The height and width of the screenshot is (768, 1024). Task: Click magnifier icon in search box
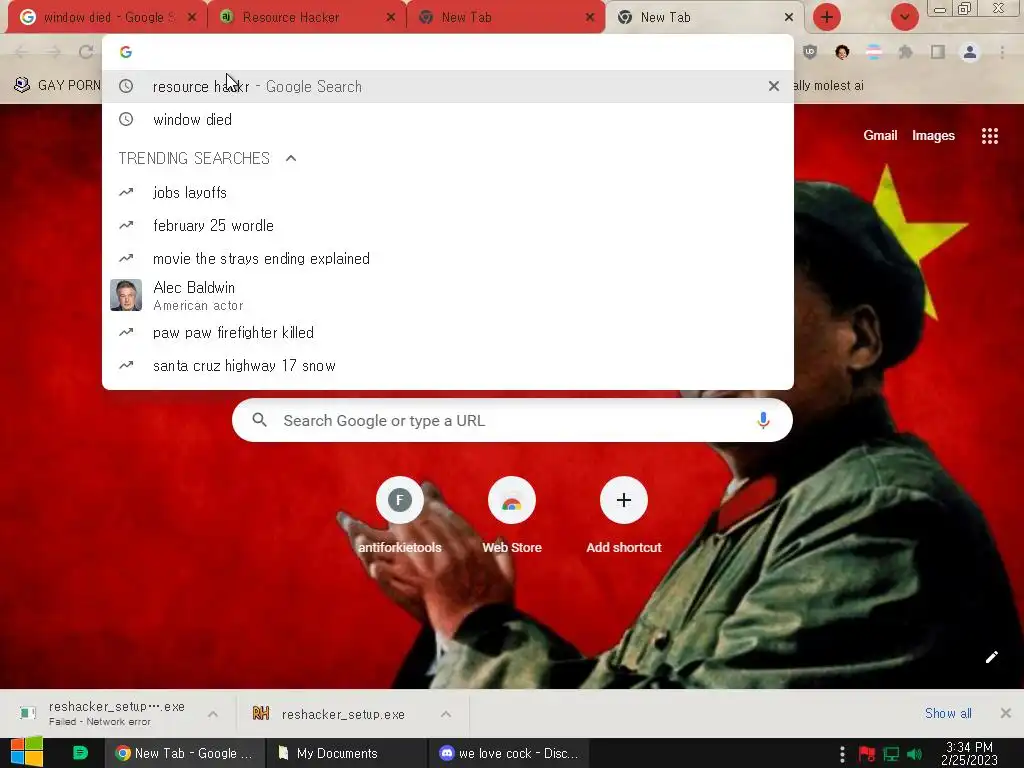coord(260,421)
